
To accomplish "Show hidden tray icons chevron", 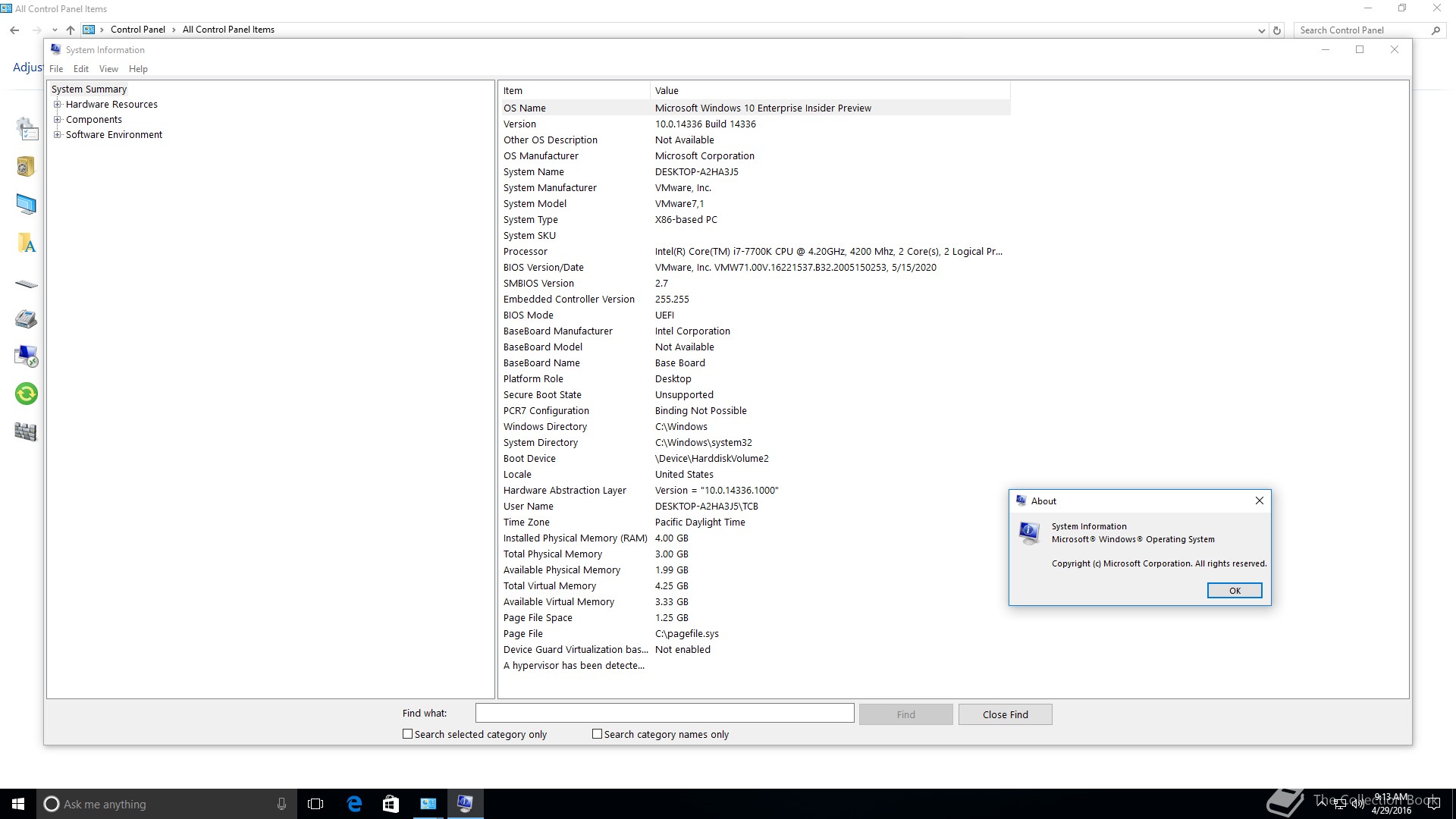I will [1323, 804].
